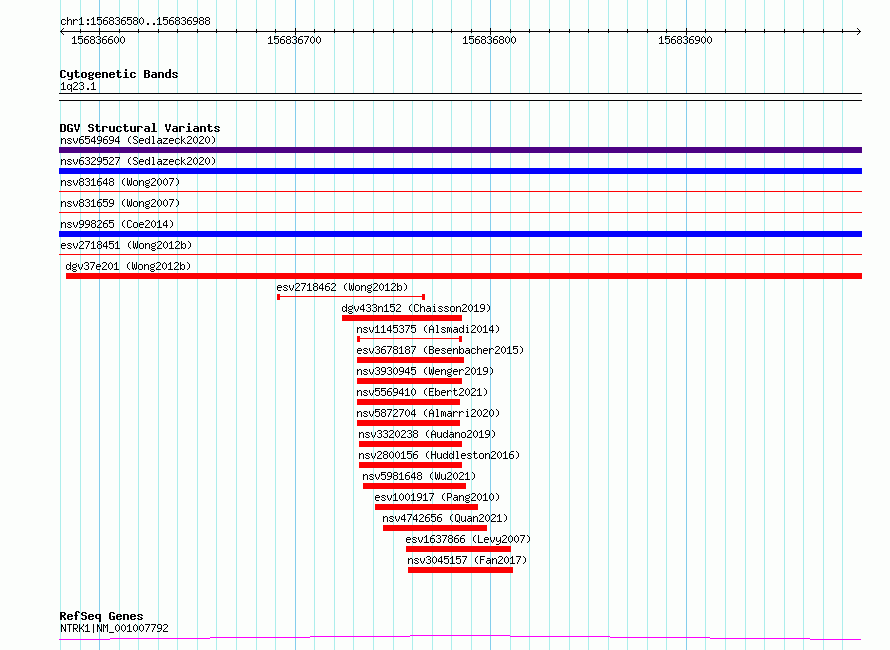
Task: Click the NTRK1|NM_001007792 RefSeq gene label
Action: pos(114,628)
